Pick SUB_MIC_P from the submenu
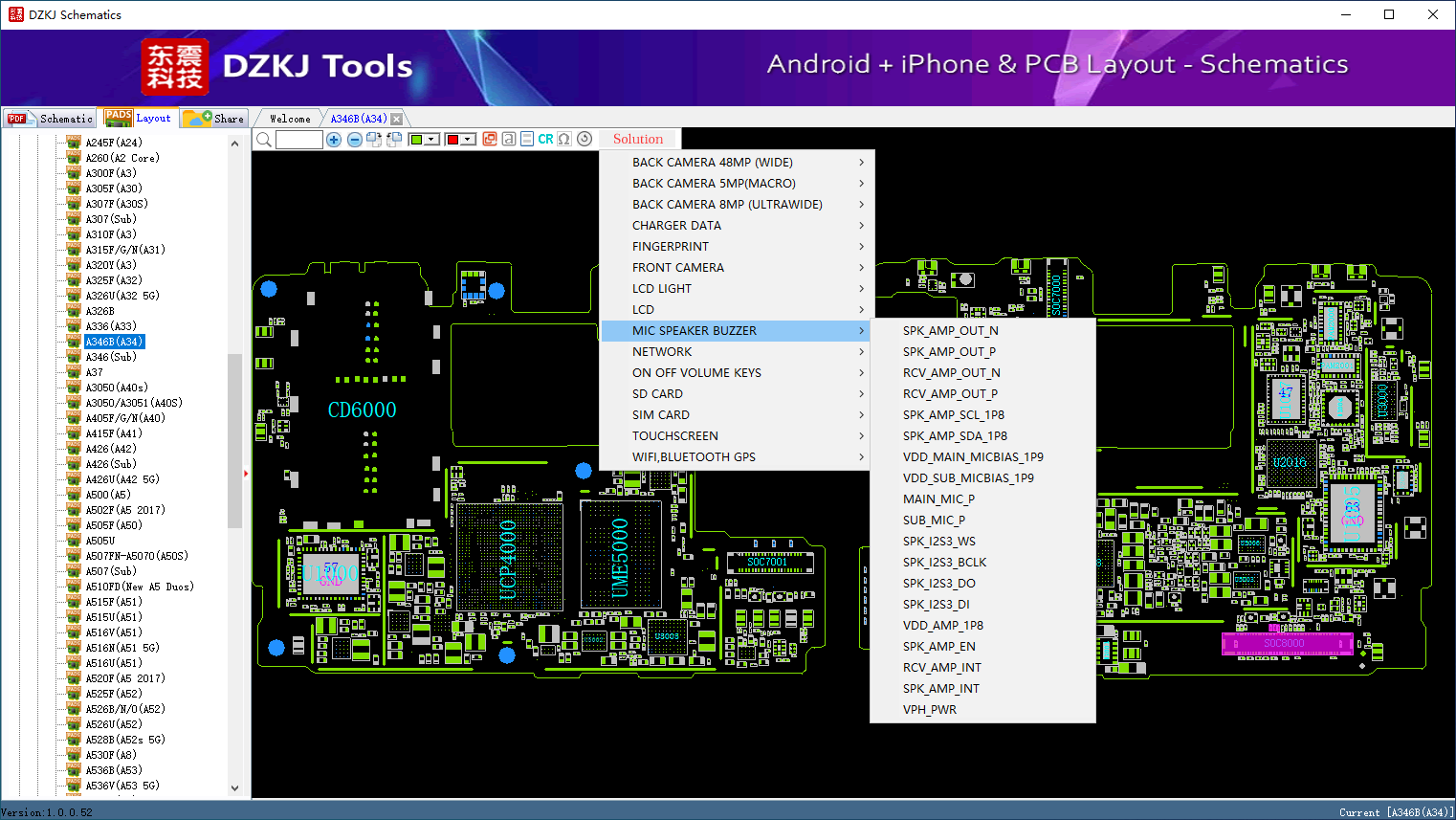 [x=982, y=521]
